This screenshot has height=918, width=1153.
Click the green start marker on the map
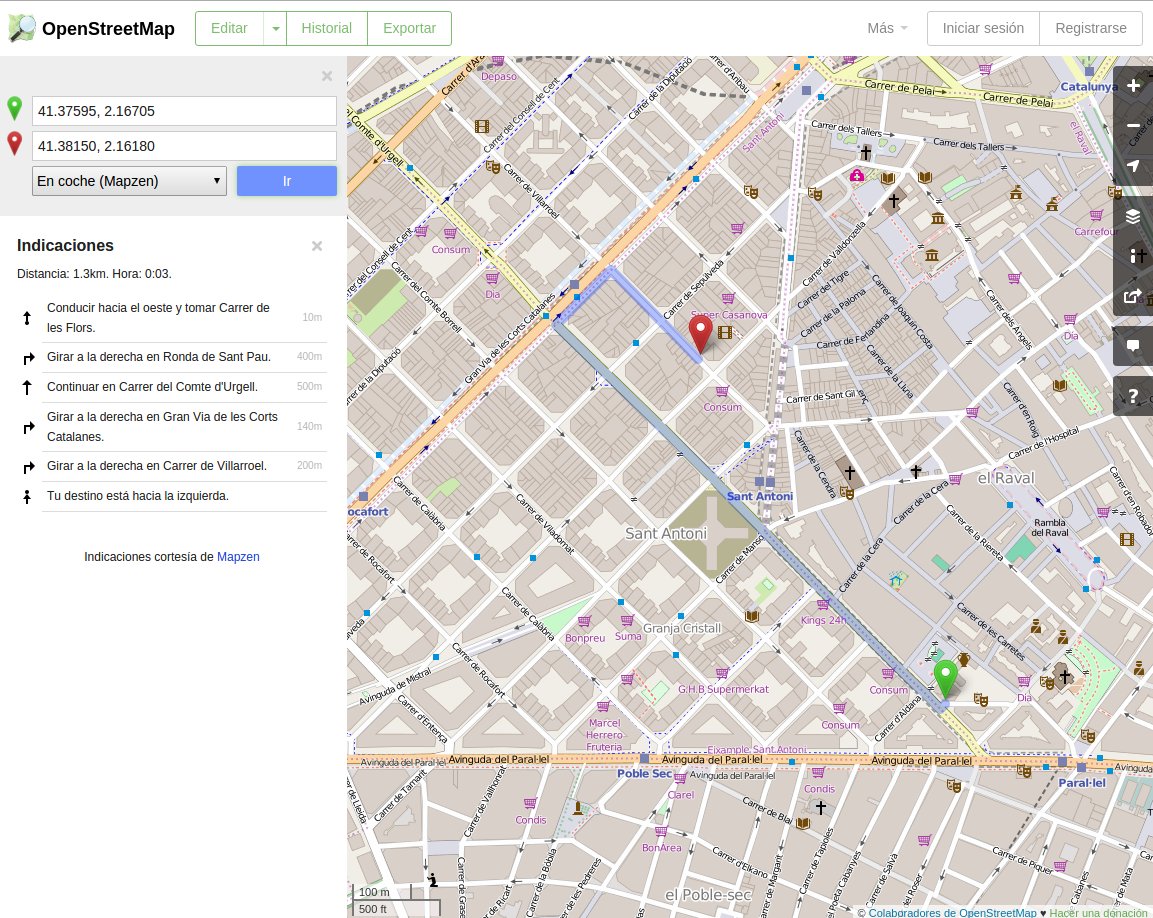(x=945, y=679)
